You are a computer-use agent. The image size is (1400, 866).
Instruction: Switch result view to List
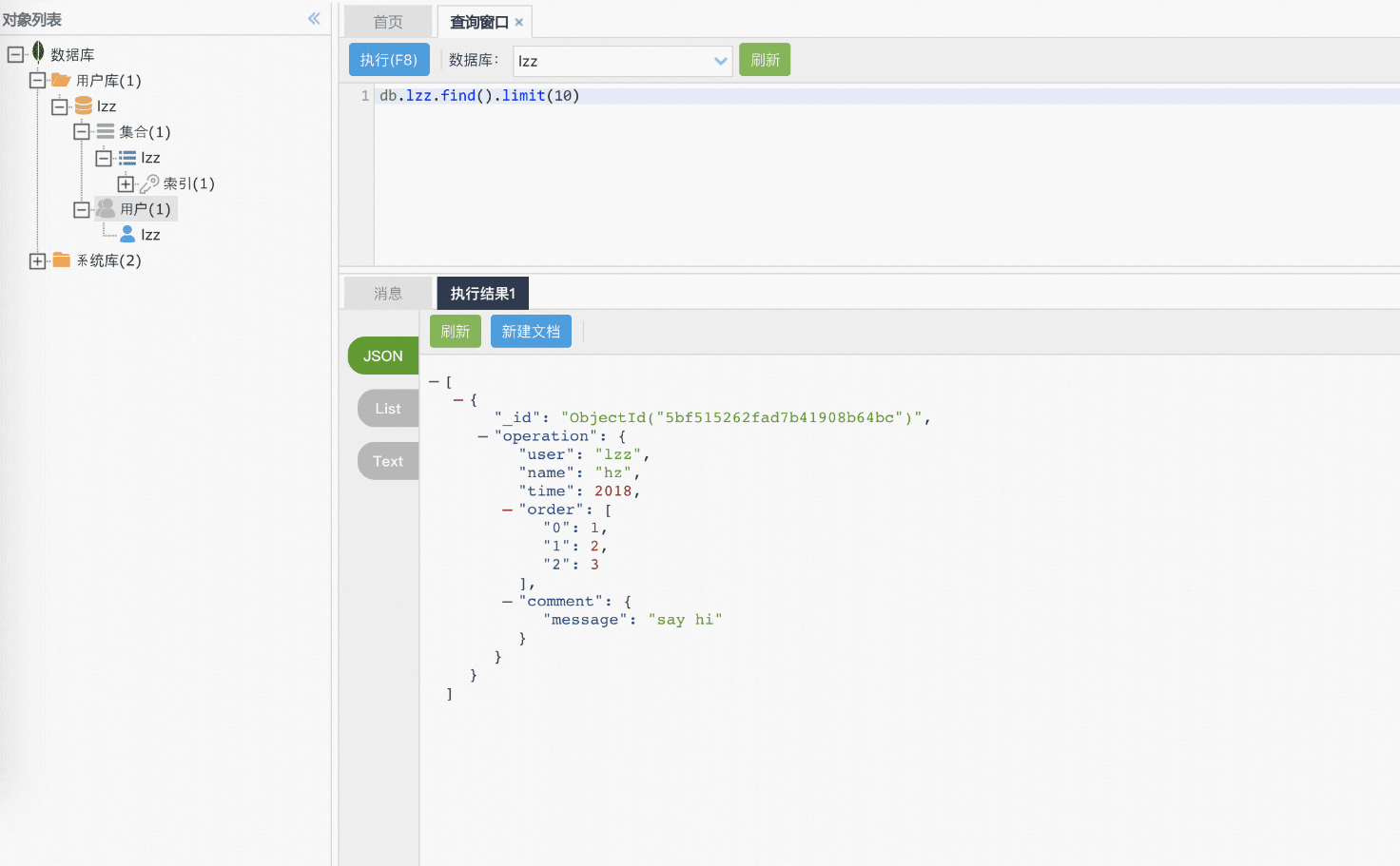(388, 408)
